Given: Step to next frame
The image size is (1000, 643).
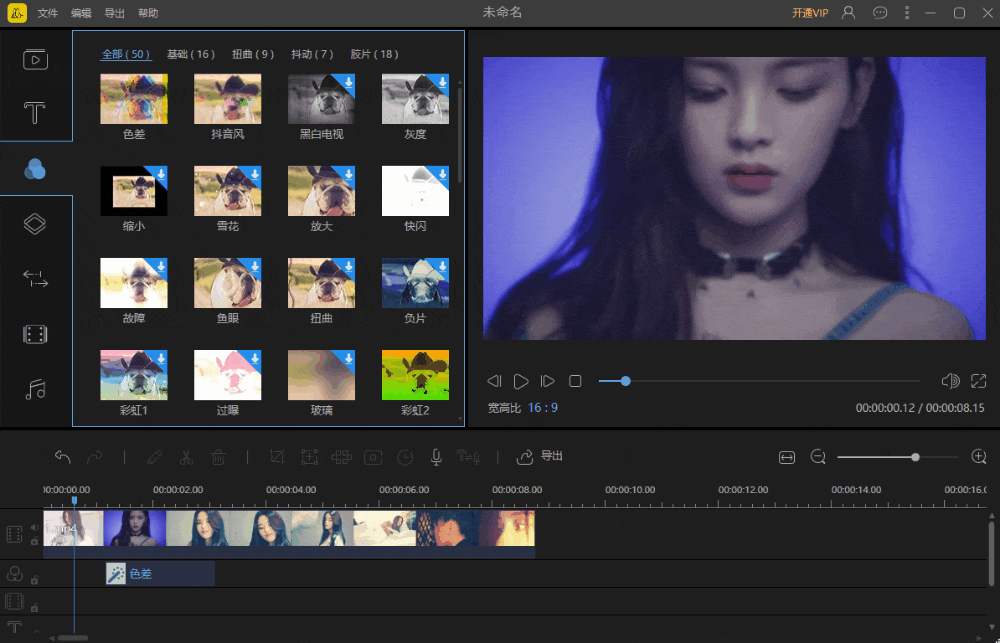Looking at the screenshot, I should click(547, 381).
